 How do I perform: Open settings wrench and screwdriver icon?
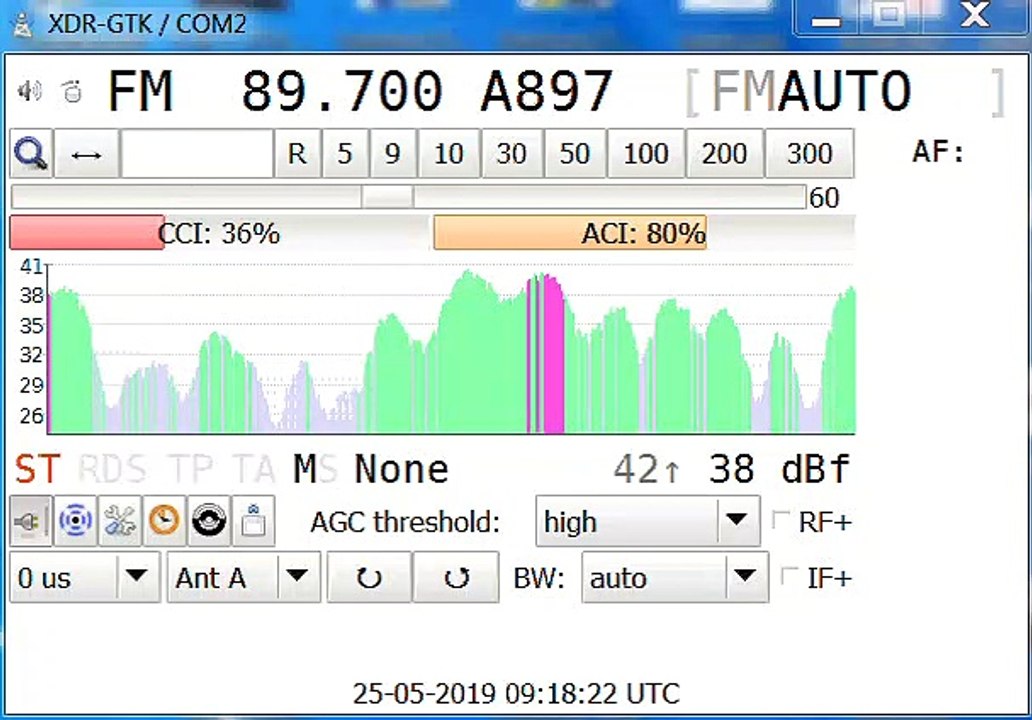[x=120, y=521]
